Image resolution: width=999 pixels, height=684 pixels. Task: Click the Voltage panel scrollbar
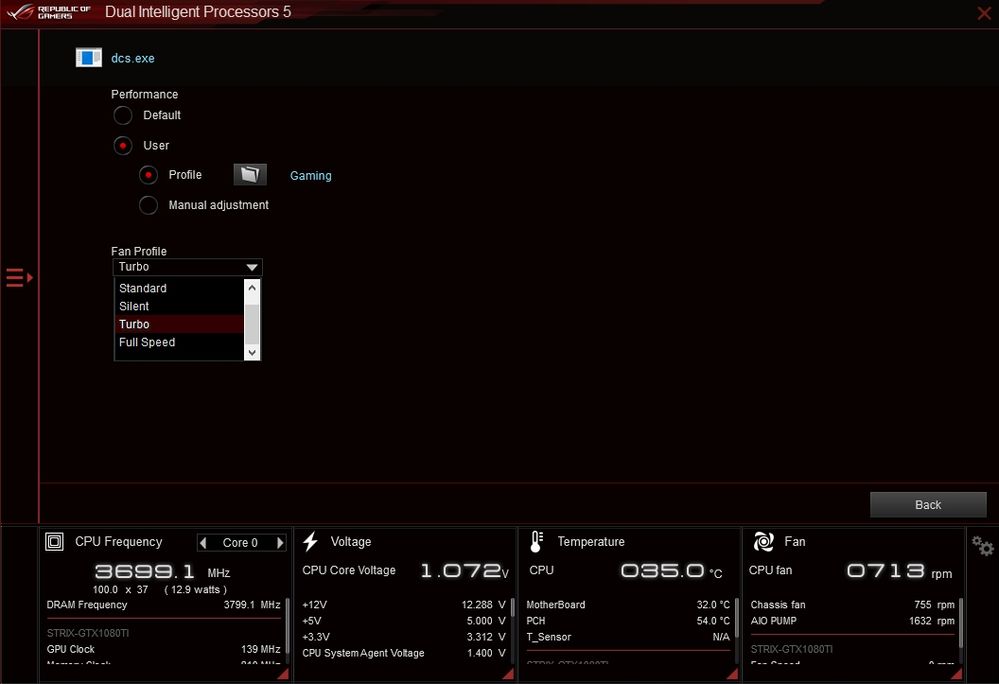click(x=513, y=608)
